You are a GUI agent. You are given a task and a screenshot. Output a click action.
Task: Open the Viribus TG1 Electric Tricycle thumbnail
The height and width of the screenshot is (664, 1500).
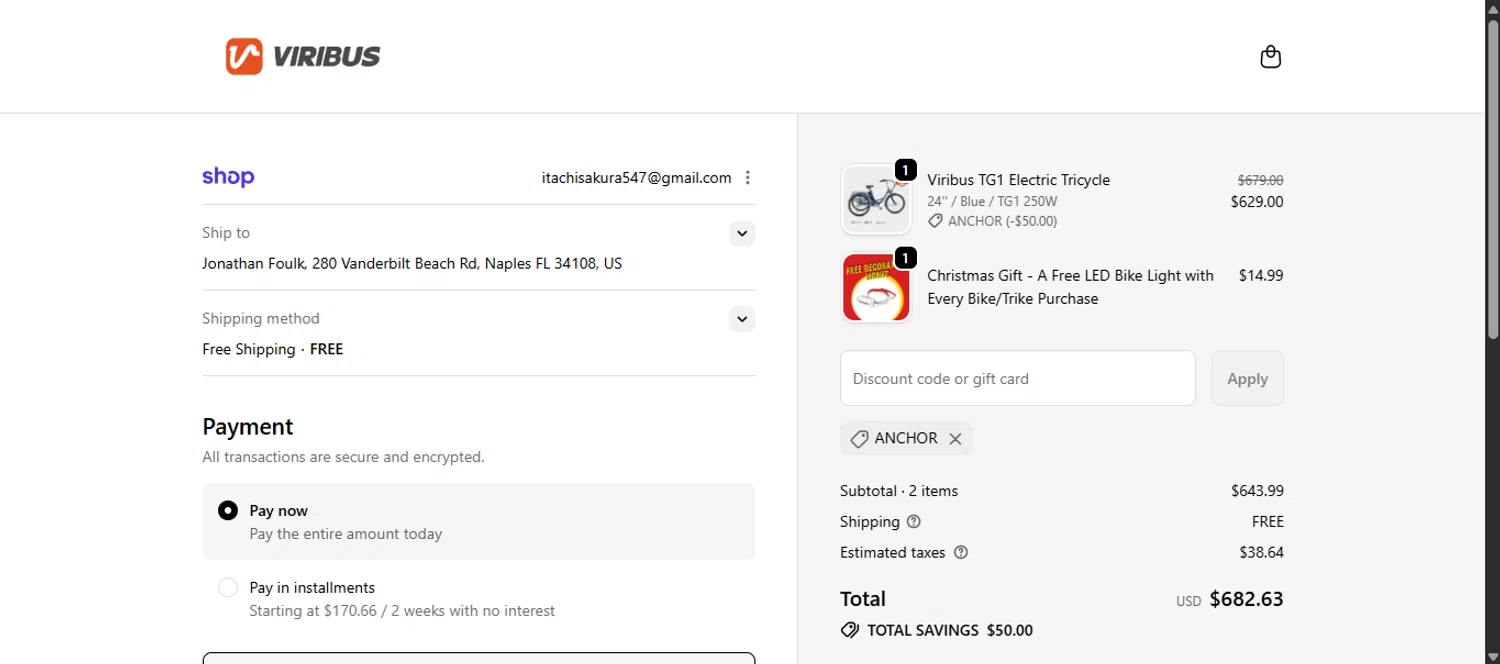click(x=876, y=200)
